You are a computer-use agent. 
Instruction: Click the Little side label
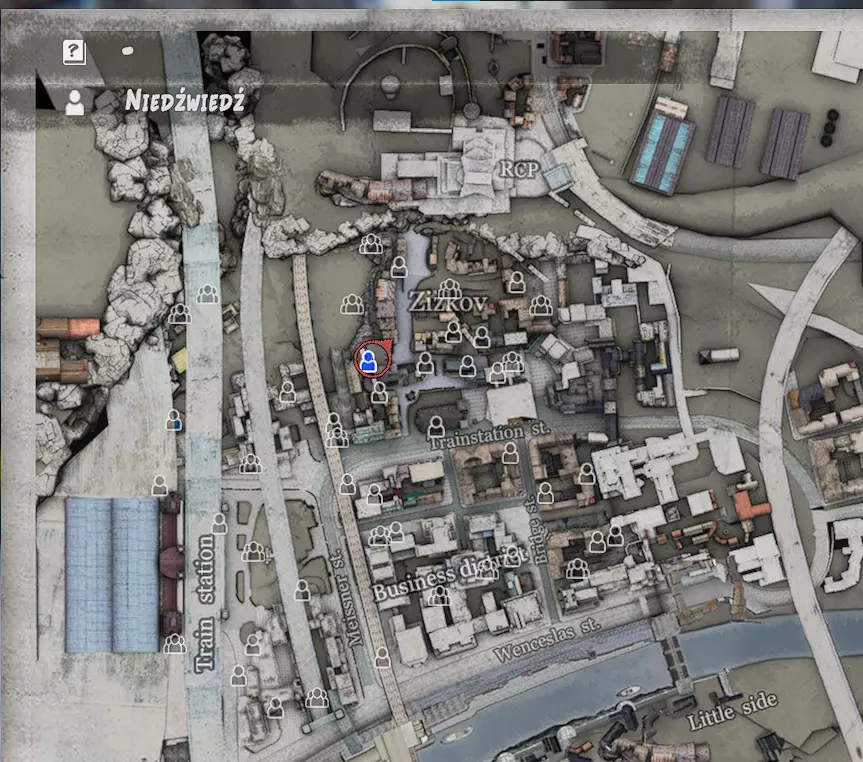[x=733, y=710]
